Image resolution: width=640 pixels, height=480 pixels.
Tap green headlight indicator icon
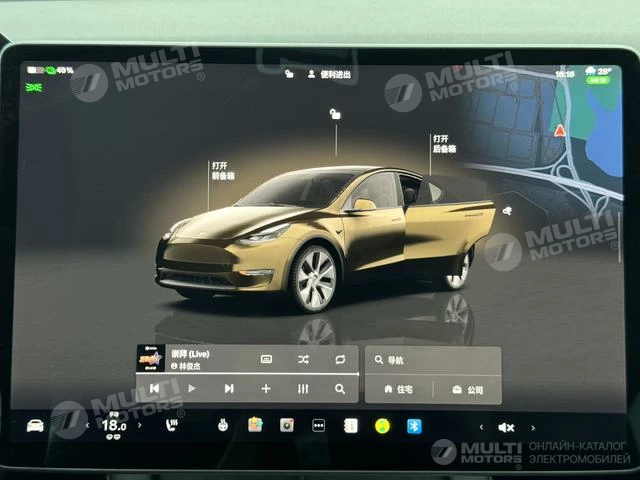pyautogui.click(x=33, y=87)
